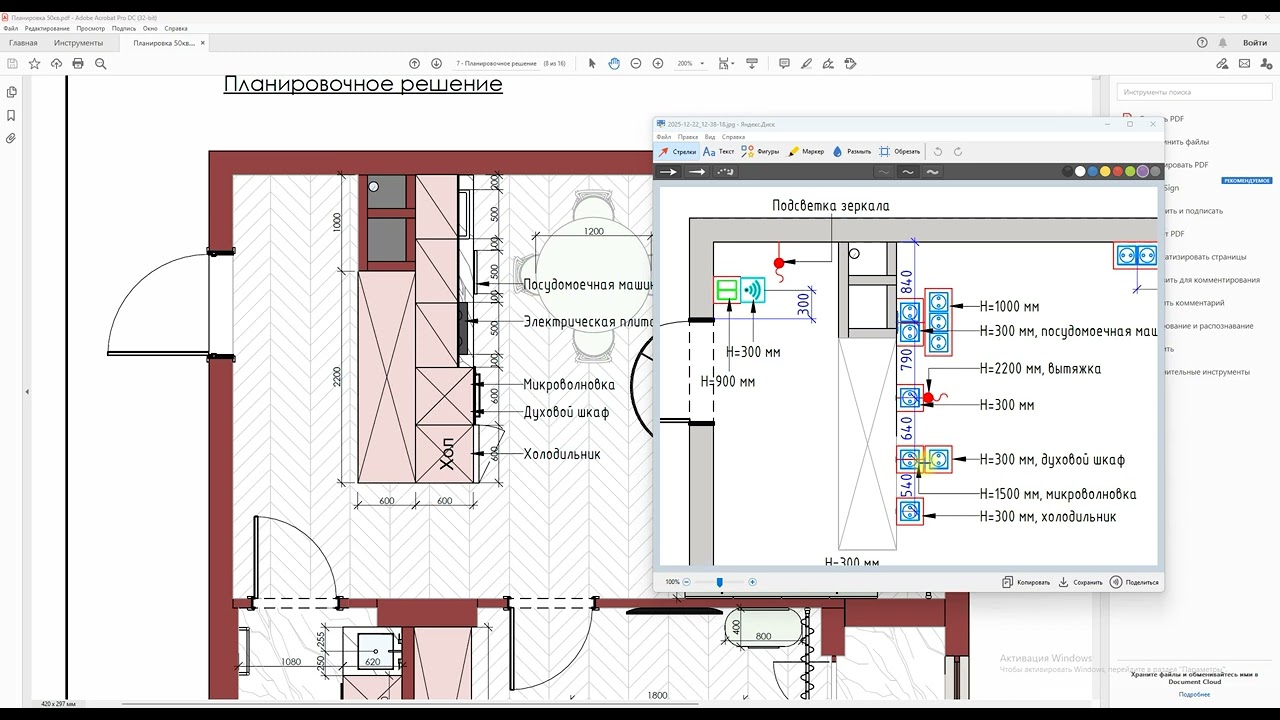Image resolution: width=1280 pixels, height=720 pixels.
Task: Open the Подпись menu
Action: [x=124, y=28]
